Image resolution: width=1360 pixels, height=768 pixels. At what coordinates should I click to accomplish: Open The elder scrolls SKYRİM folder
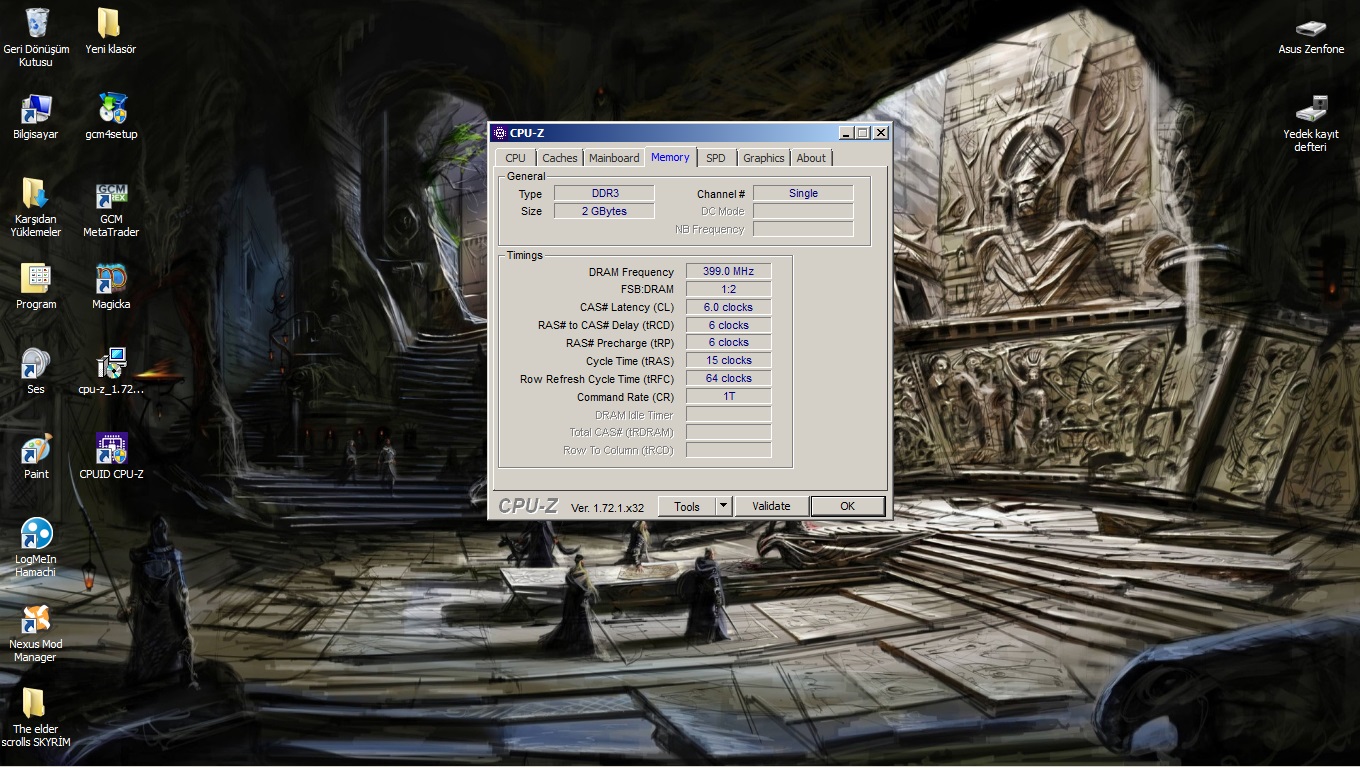pyautogui.click(x=36, y=704)
